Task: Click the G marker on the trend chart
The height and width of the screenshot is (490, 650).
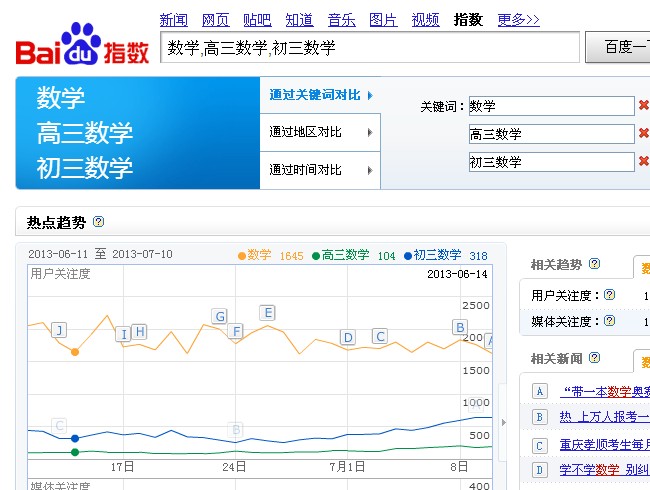Action: [219, 316]
